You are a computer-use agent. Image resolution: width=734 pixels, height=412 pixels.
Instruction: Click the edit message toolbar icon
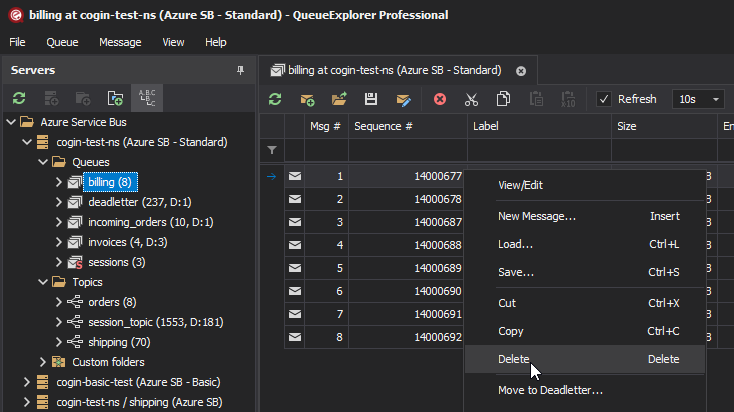pos(403,99)
